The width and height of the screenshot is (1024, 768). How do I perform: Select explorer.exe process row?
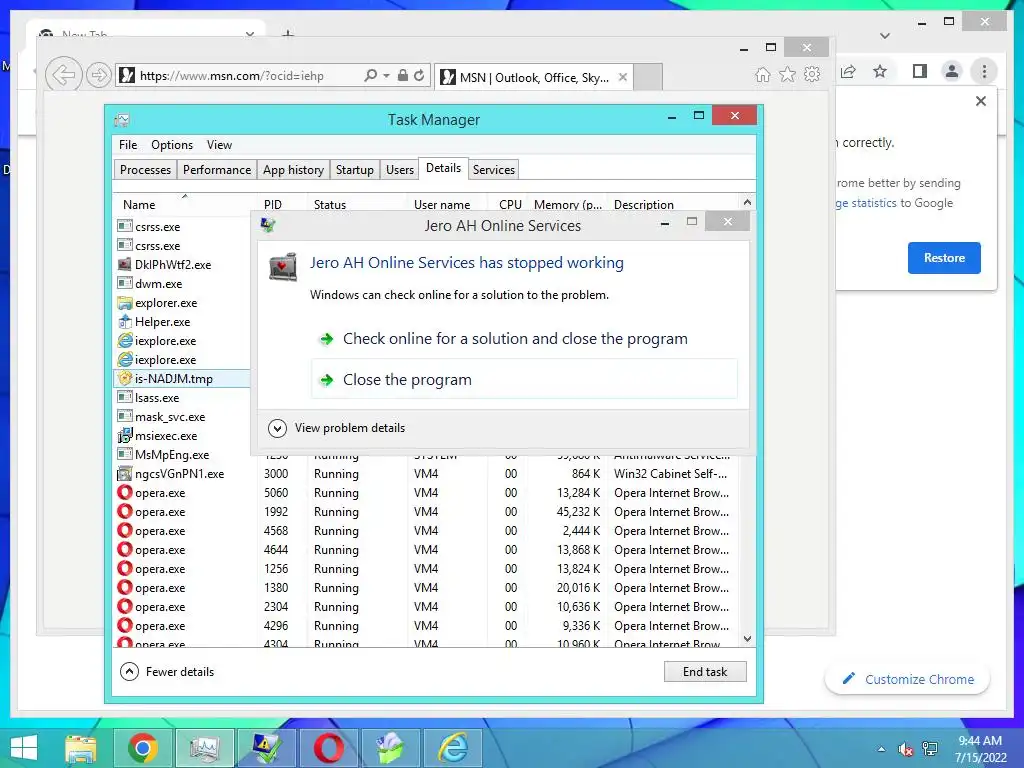click(183, 303)
